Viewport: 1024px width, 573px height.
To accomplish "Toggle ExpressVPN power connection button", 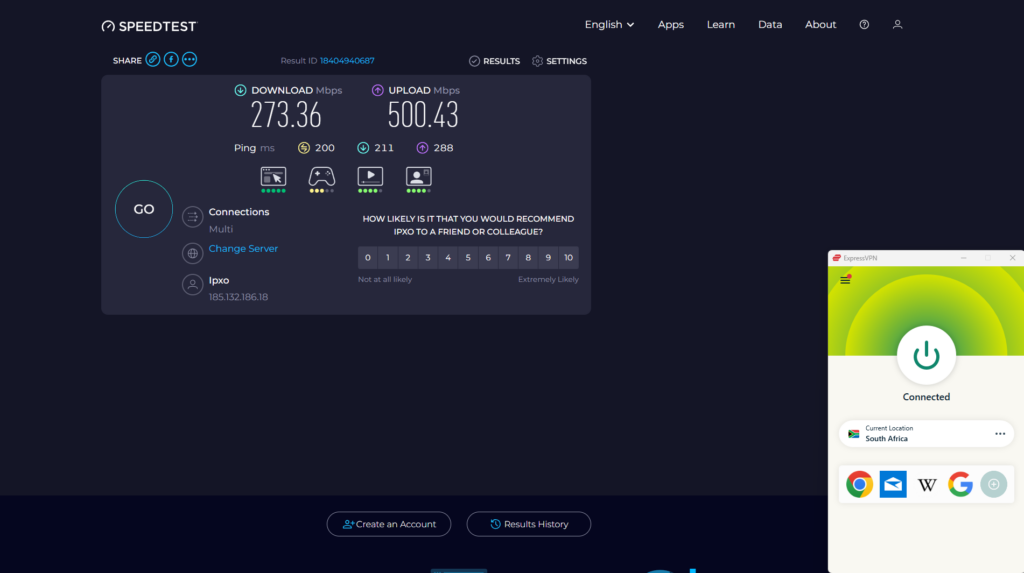I will point(926,355).
